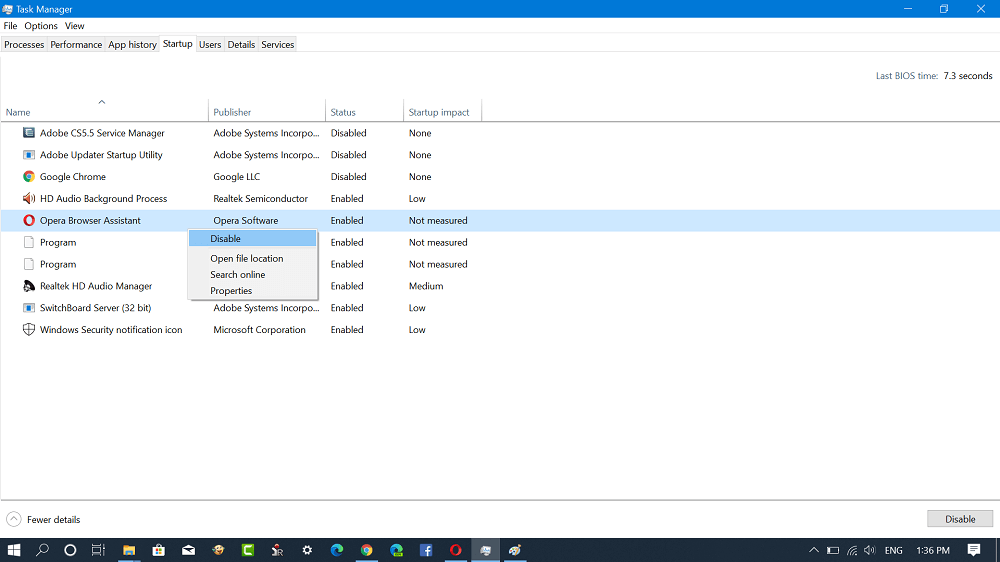The image size is (1000, 562).
Task: Choose Open file location in context menu
Action: click(253, 258)
